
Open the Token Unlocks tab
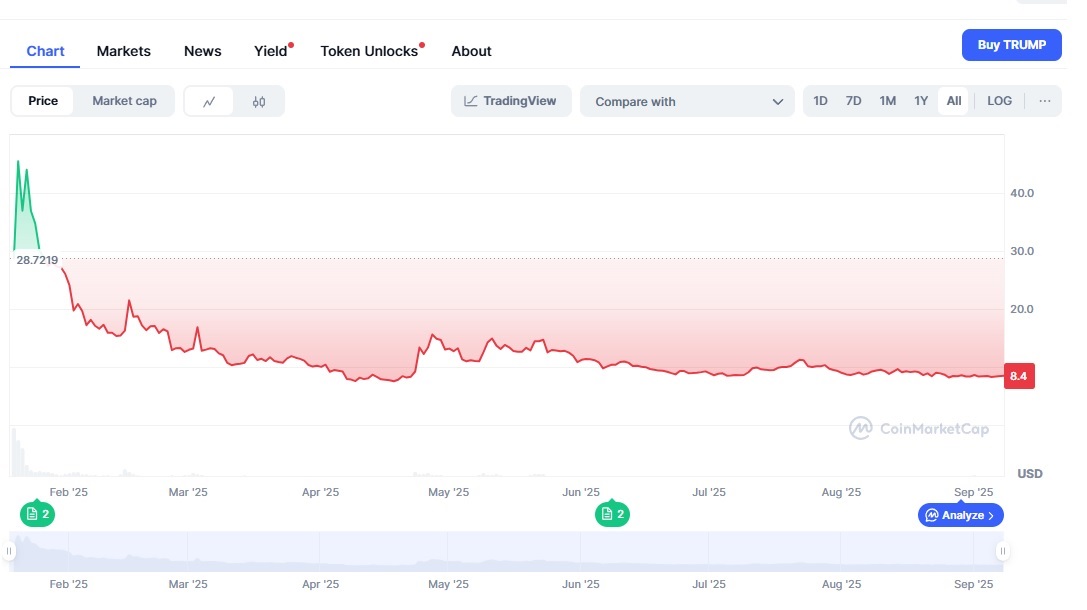click(369, 51)
